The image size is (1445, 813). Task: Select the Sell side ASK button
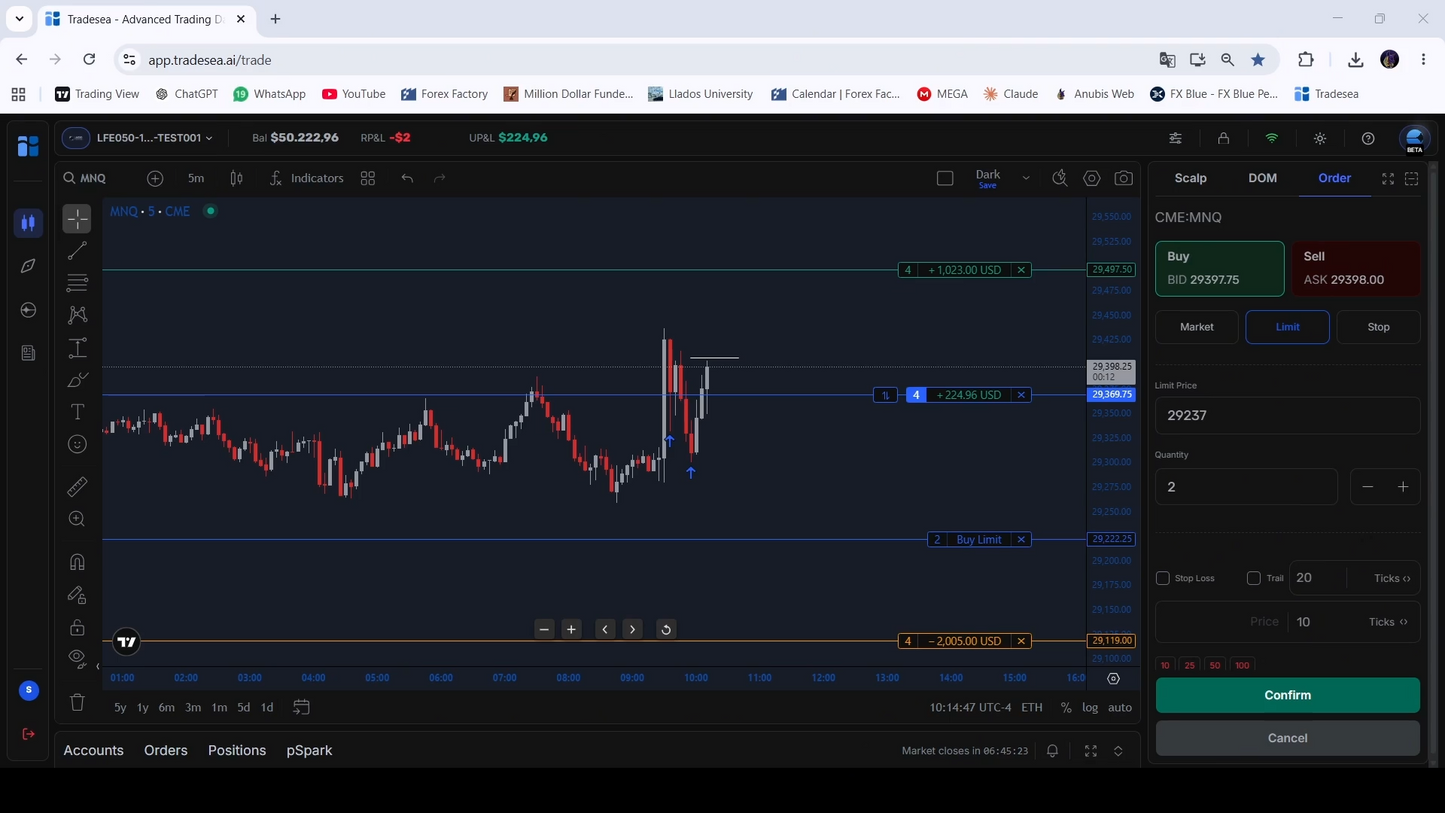click(1356, 268)
